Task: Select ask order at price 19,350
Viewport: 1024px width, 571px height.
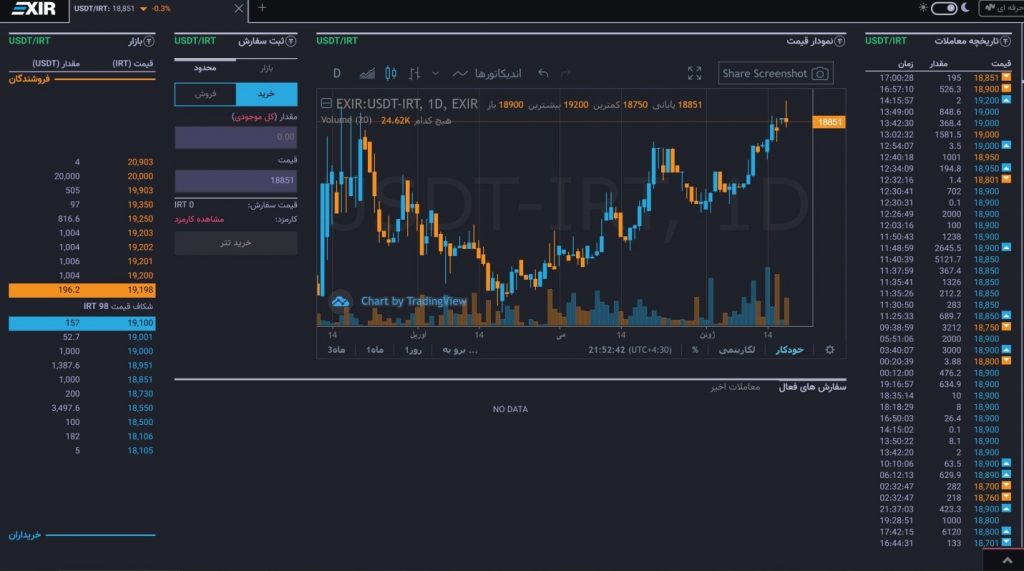Action: [82, 204]
